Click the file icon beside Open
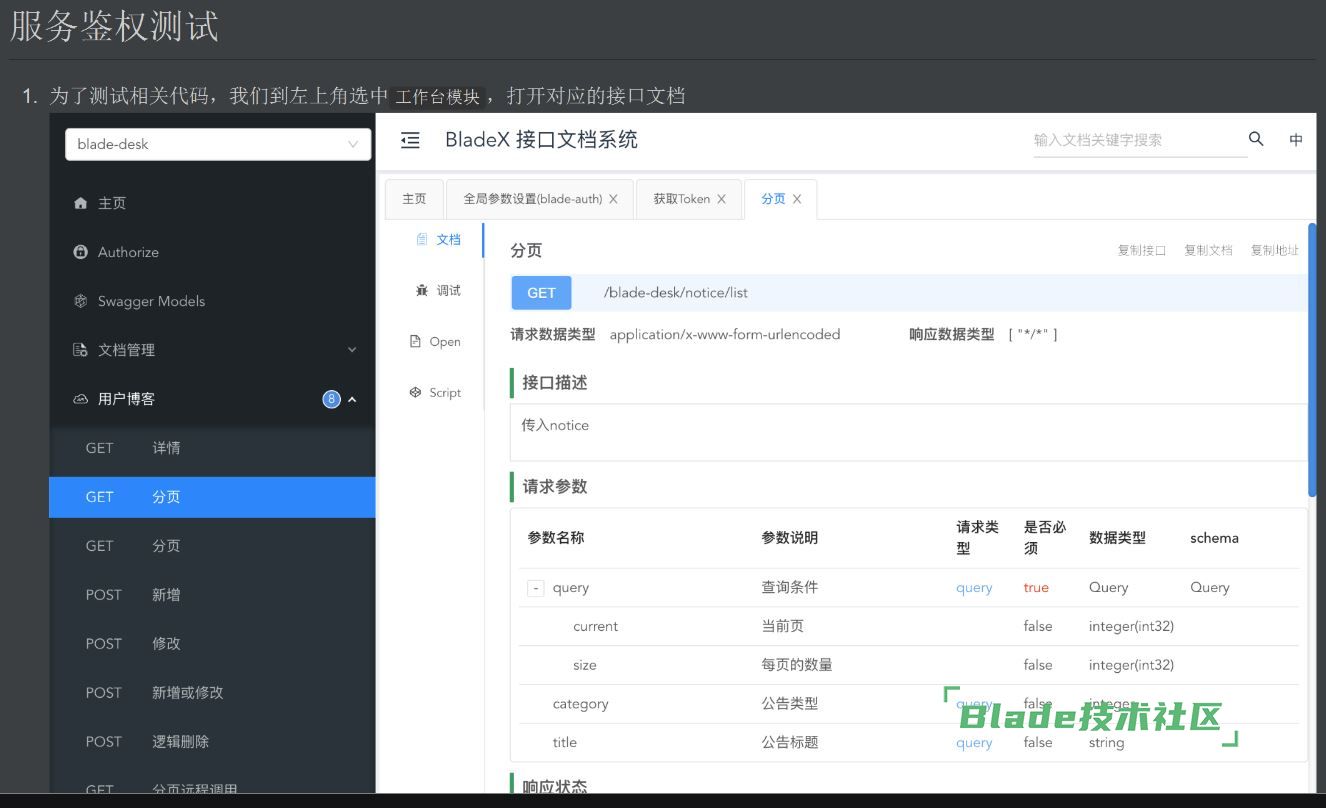The height and width of the screenshot is (808, 1326). 415,341
